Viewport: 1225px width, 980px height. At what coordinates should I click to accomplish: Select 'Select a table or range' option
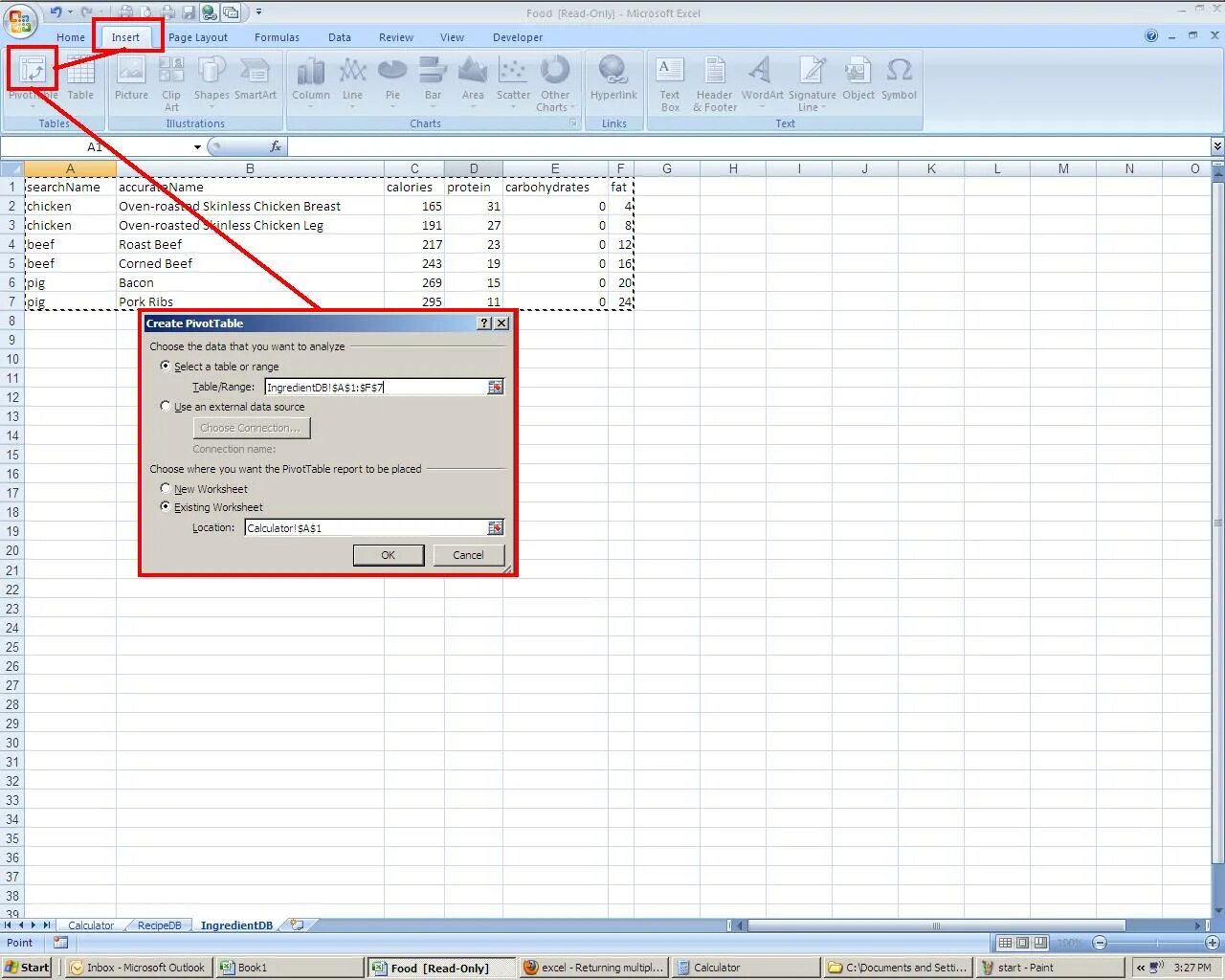click(x=166, y=366)
